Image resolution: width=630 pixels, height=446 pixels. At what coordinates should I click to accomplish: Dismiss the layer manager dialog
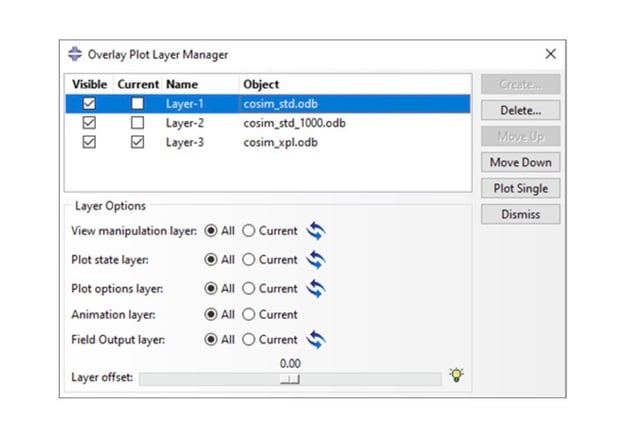pos(520,214)
